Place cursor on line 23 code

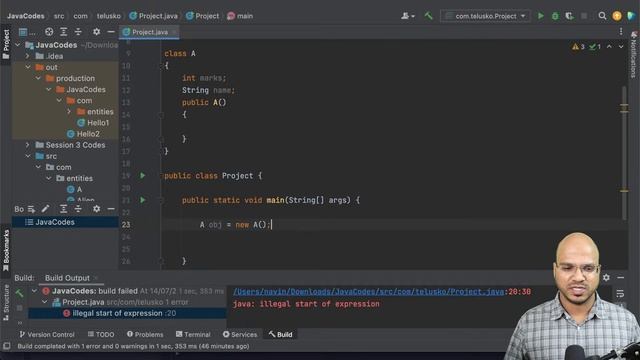tap(235, 224)
